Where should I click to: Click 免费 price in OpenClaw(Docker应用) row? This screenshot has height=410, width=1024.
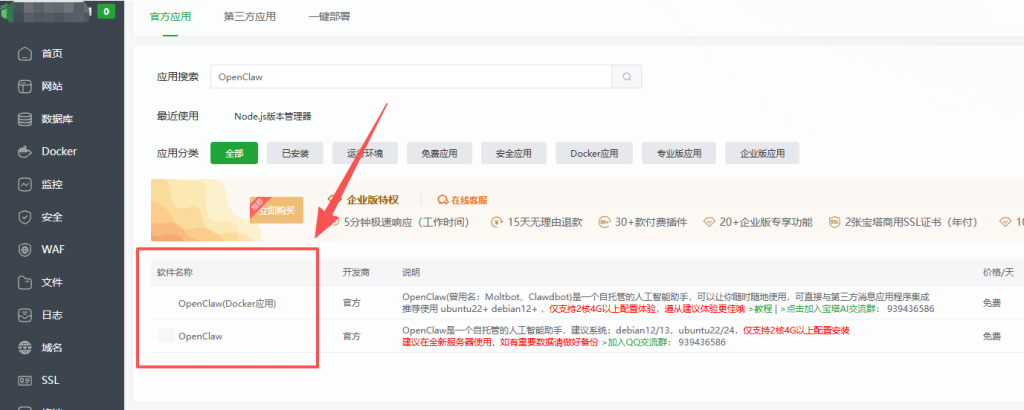pos(991,304)
